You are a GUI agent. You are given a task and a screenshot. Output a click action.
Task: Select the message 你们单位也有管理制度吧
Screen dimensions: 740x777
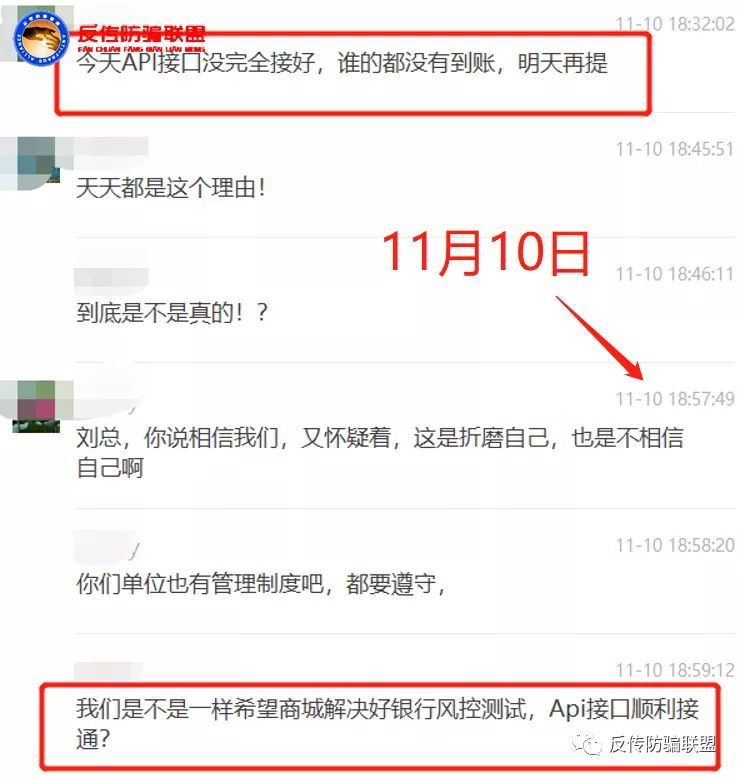coord(261,583)
